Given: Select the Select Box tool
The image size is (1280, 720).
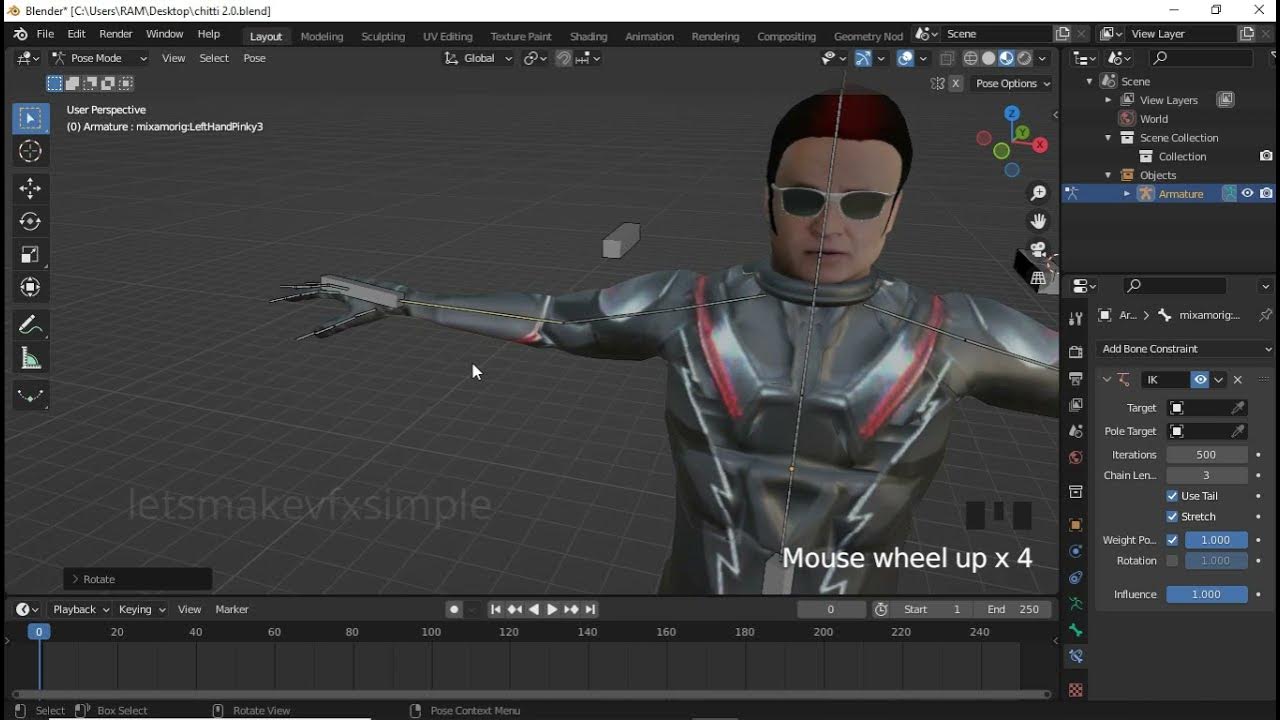Looking at the screenshot, I should pyautogui.click(x=30, y=118).
